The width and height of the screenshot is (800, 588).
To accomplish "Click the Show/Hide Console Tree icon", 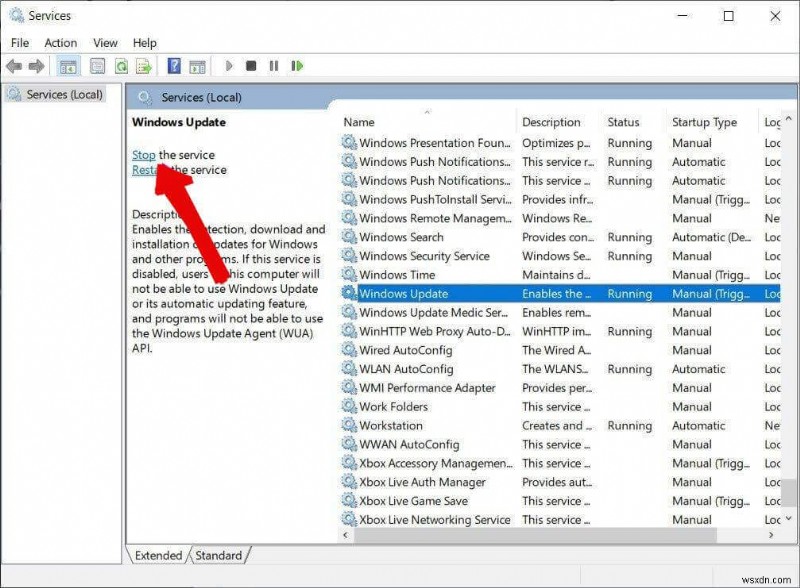I will pyautogui.click(x=66, y=66).
